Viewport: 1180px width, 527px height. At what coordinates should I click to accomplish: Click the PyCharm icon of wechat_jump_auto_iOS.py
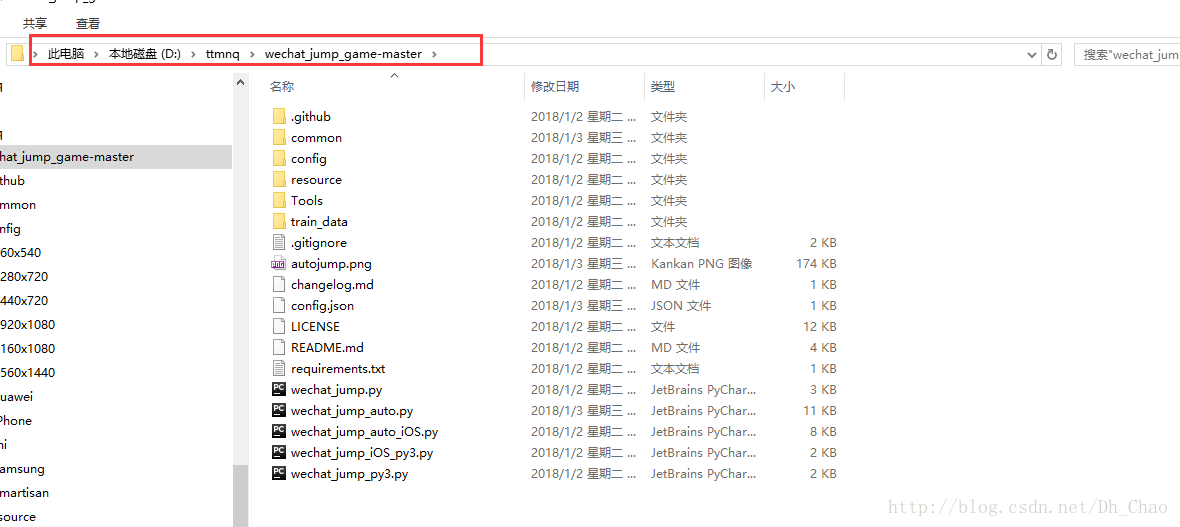278,432
